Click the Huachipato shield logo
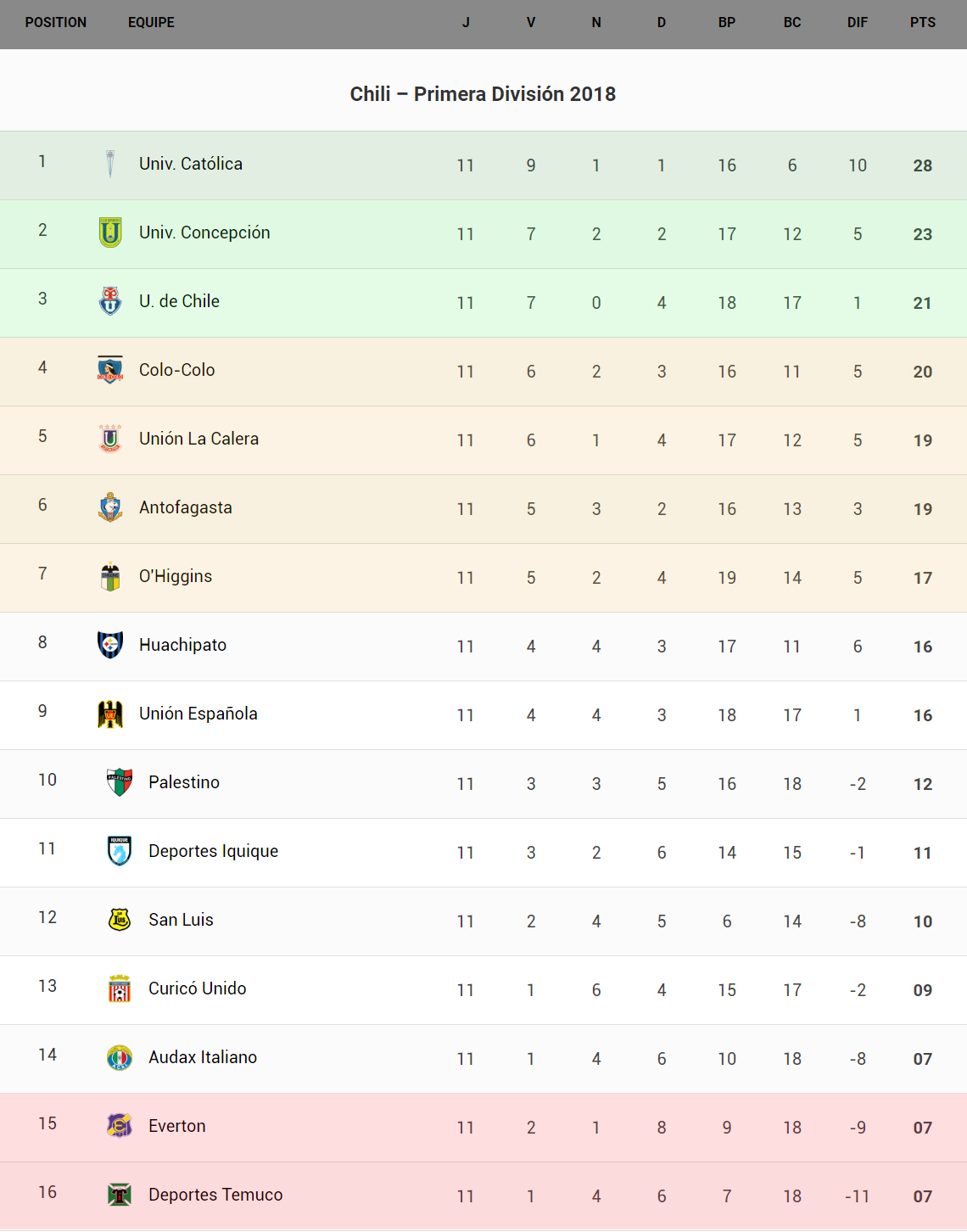Screen dimensions: 967x1232 click(110, 645)
